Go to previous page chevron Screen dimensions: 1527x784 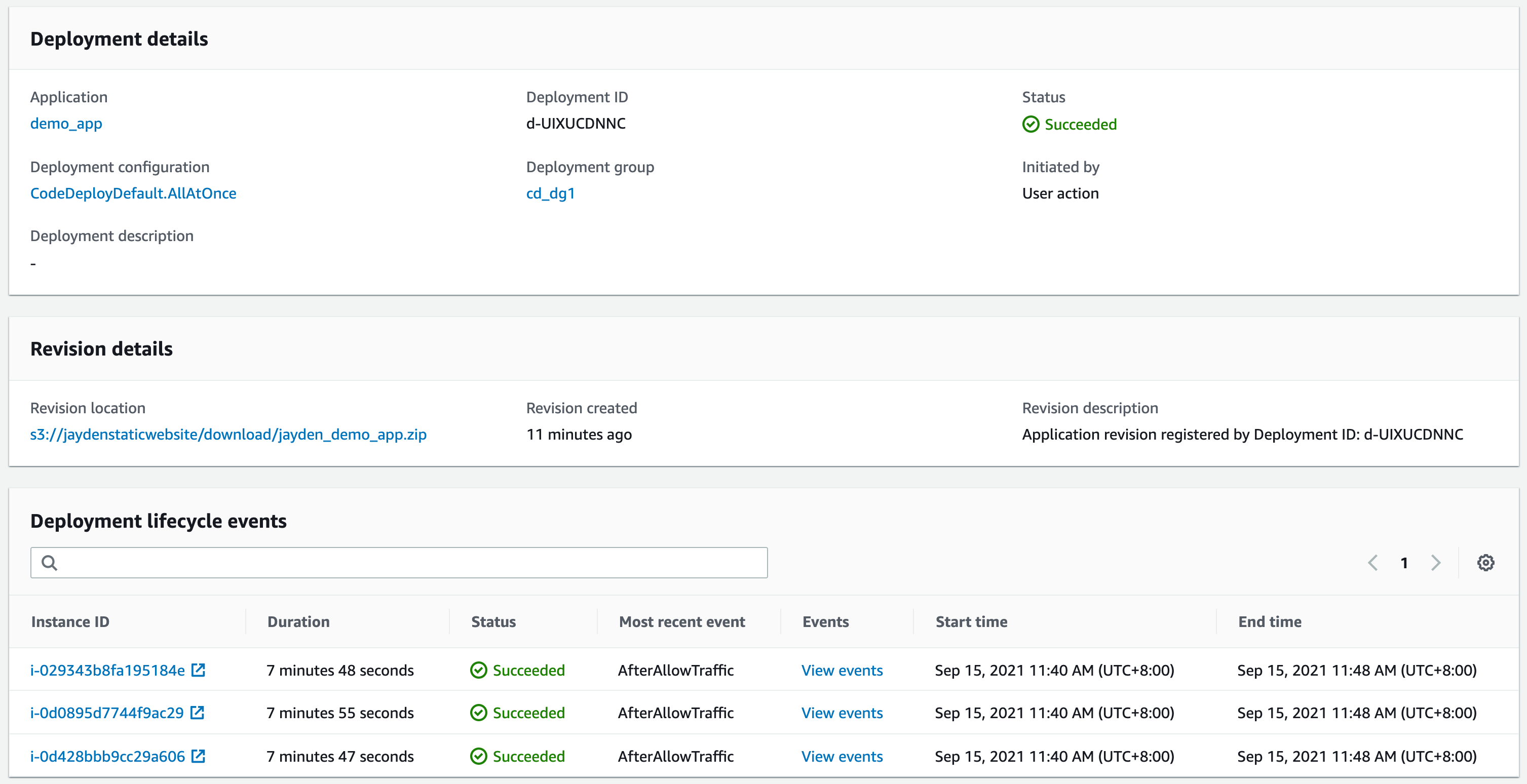coord(1372,562)
